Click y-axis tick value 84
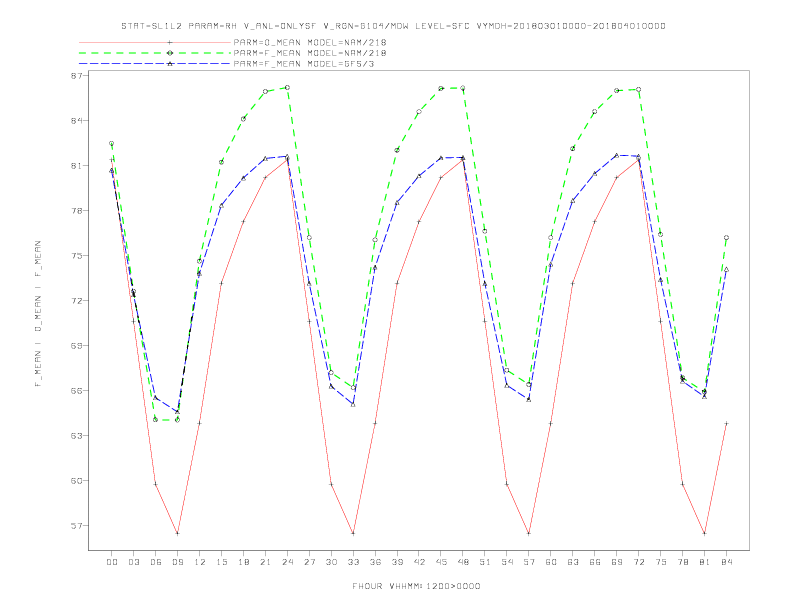The height and width of the screenshot is (612, 792). (78, 120)
